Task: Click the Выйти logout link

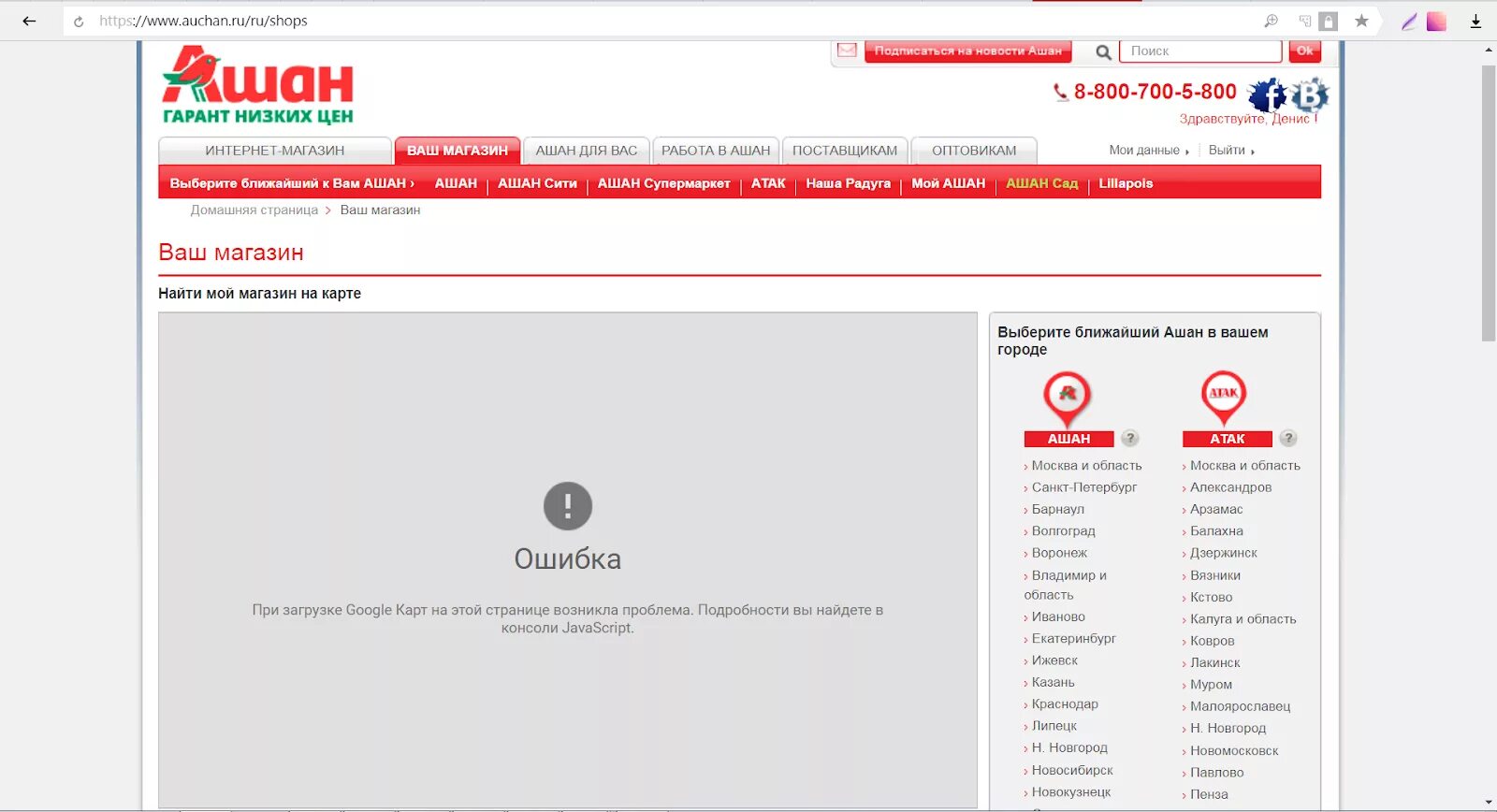Action: 1231,151
